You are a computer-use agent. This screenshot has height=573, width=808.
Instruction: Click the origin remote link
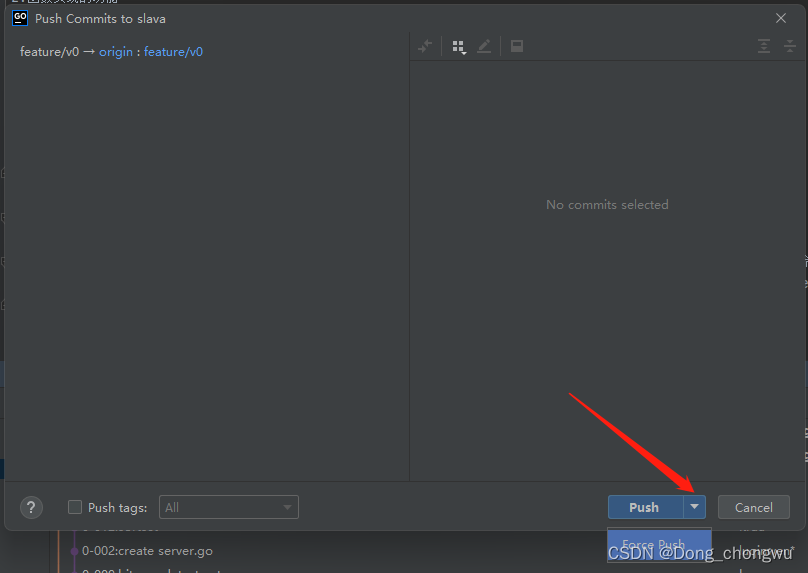point(116,52)
